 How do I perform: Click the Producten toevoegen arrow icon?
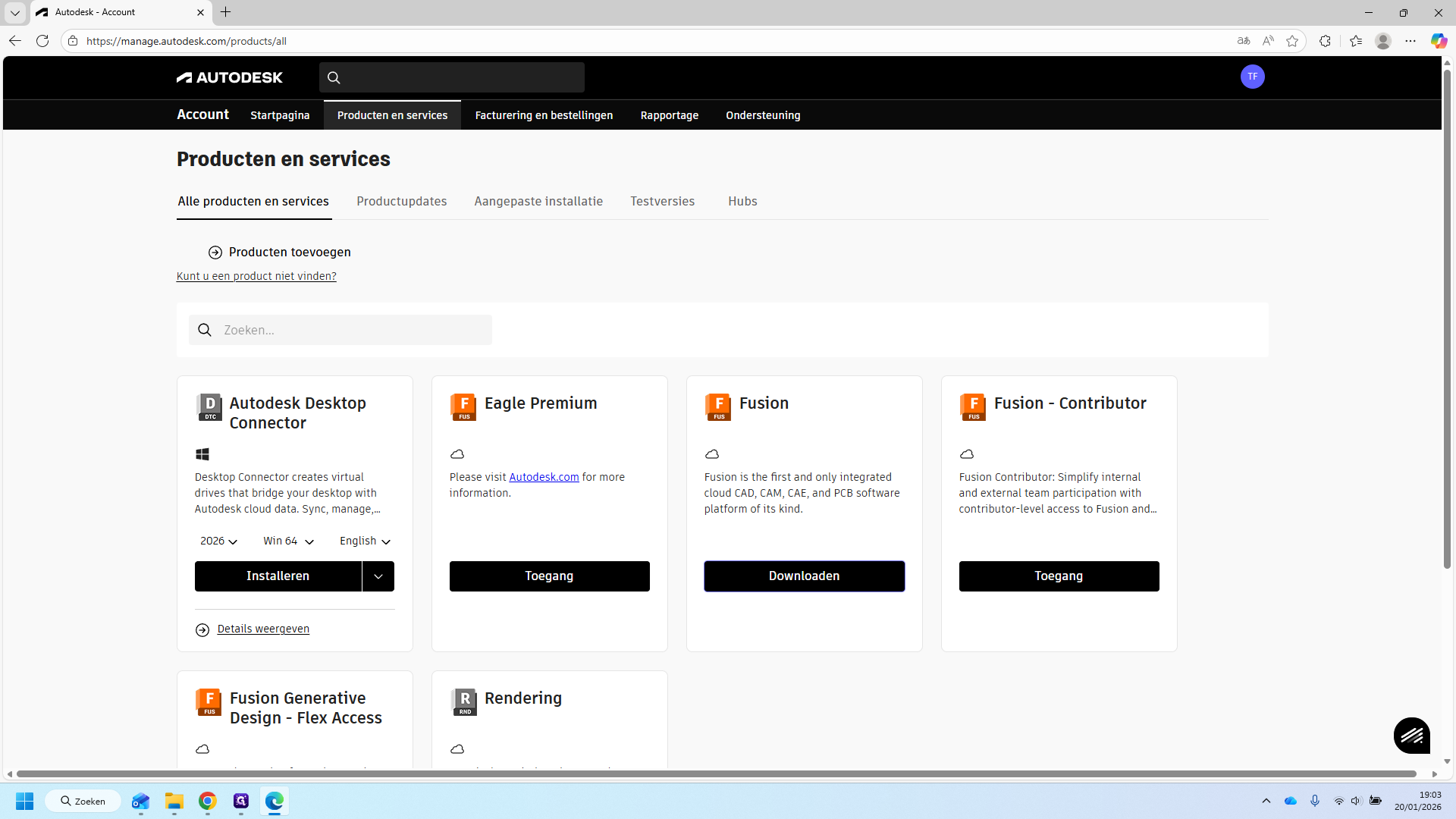click(215, 253)
